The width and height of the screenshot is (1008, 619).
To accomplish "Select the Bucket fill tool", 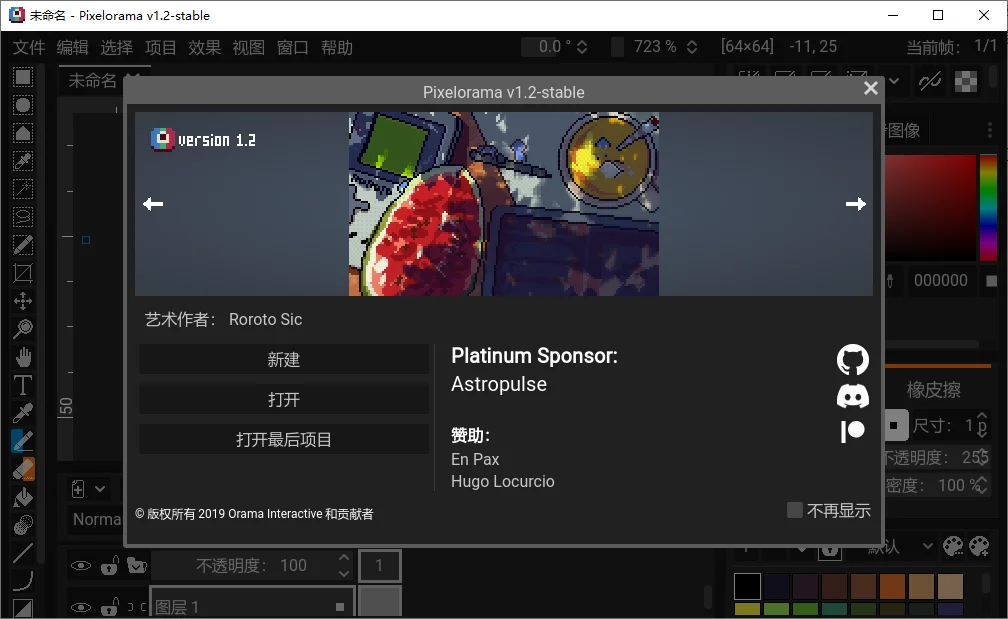I will pyautogui.click(x=22, y=497).
